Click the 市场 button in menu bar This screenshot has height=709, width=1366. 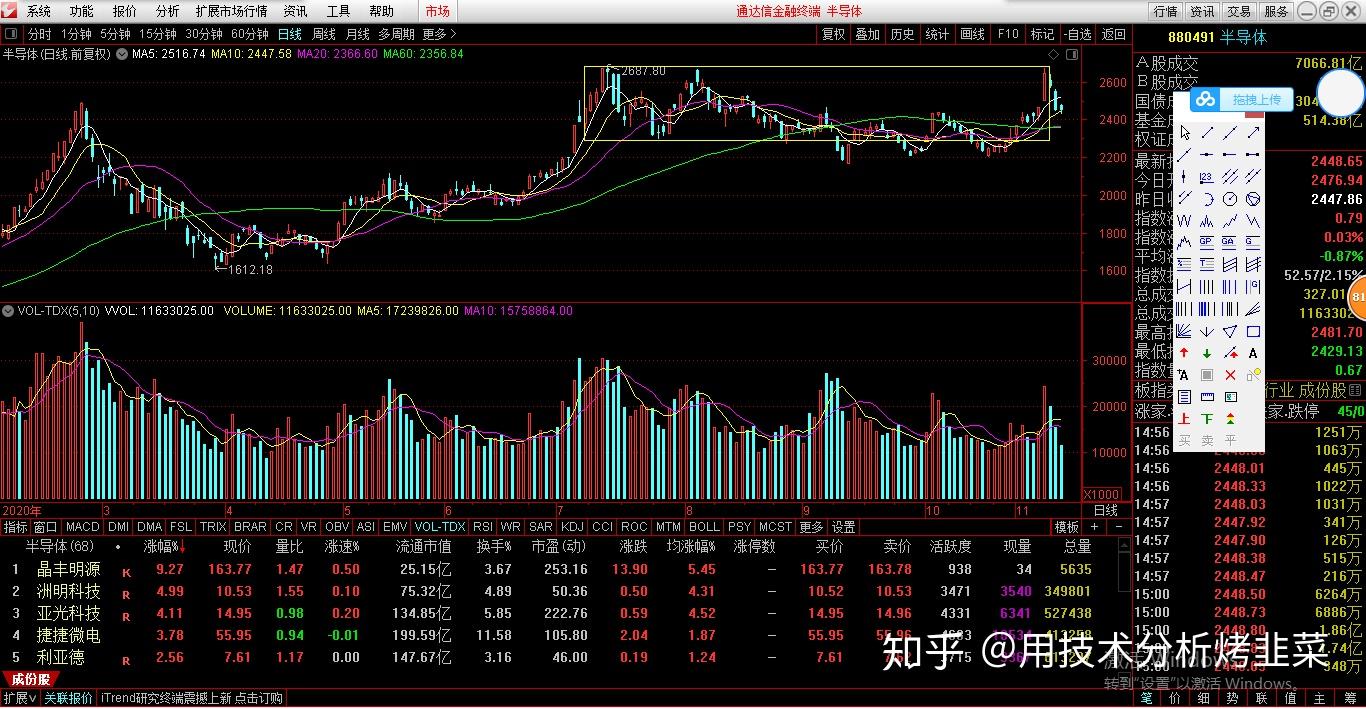click(x=437, y=12)
